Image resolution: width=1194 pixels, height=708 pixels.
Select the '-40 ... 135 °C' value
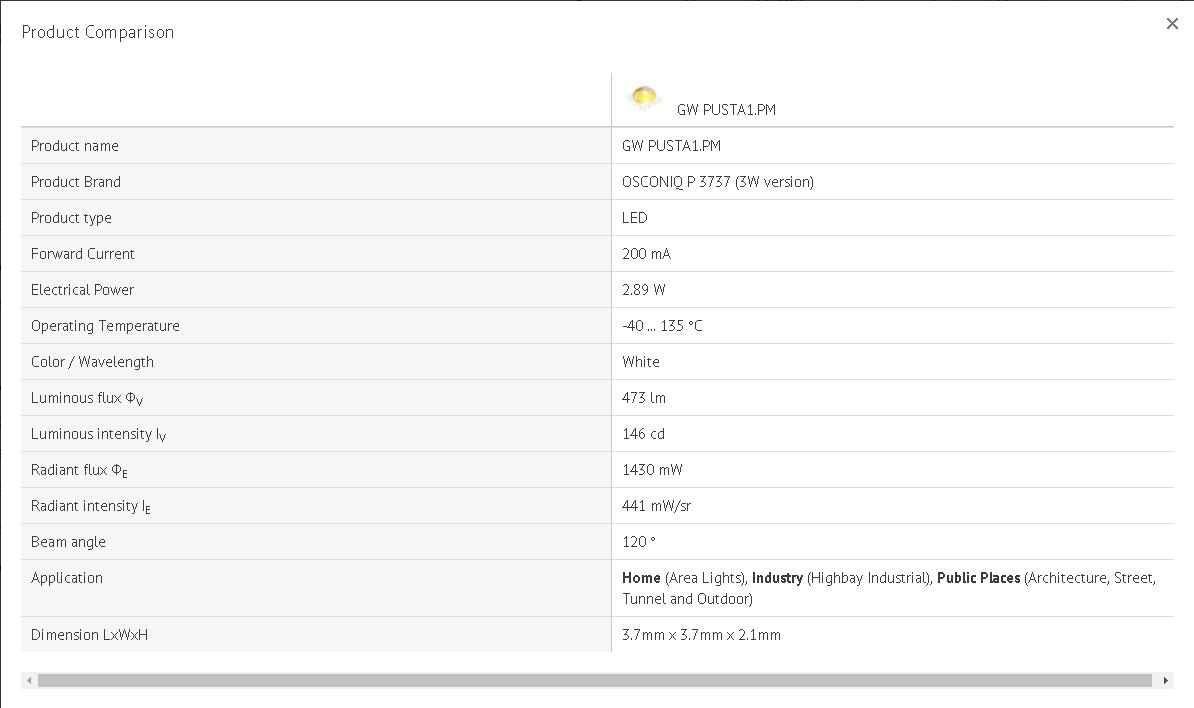point(662,326)
